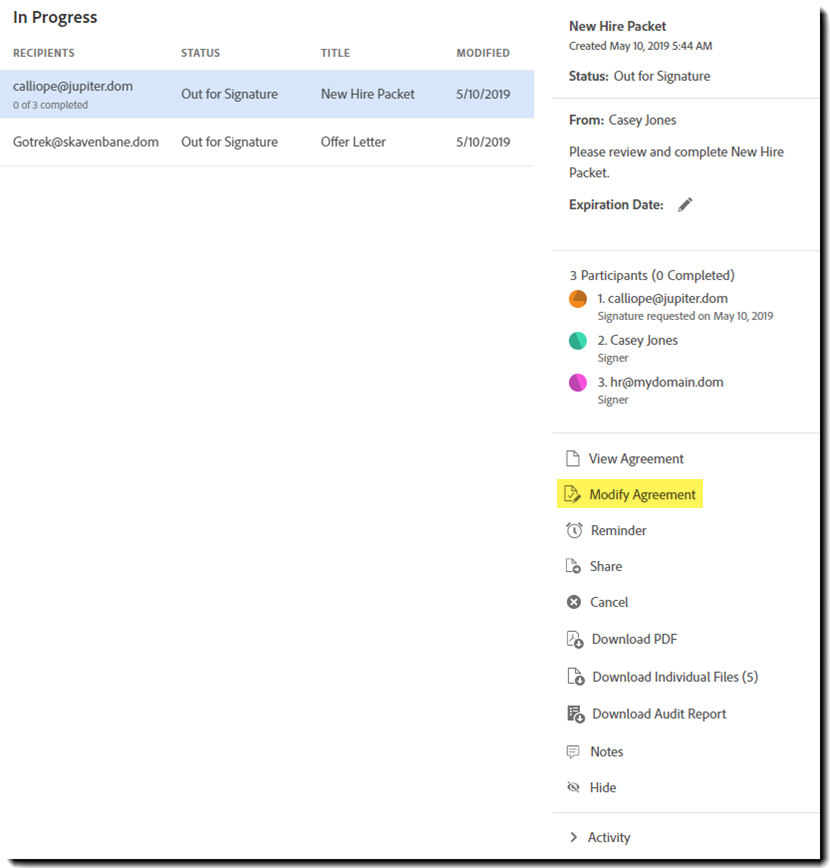Image resolution: width=830 pixels, height=868 pixels.
Task: Sort by STATUS column header
Action: pyautogui.click(x=200, y=53)
